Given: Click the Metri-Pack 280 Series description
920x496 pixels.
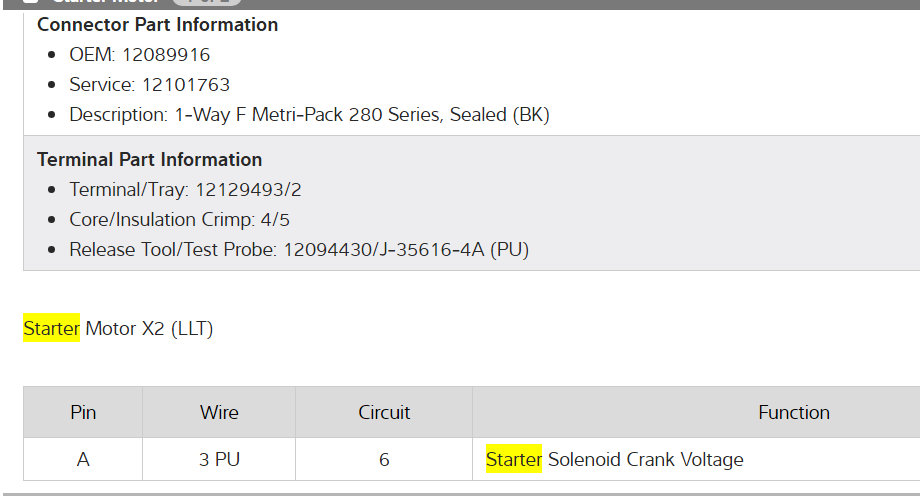Looking at the screenshot, I should point(309,115).
